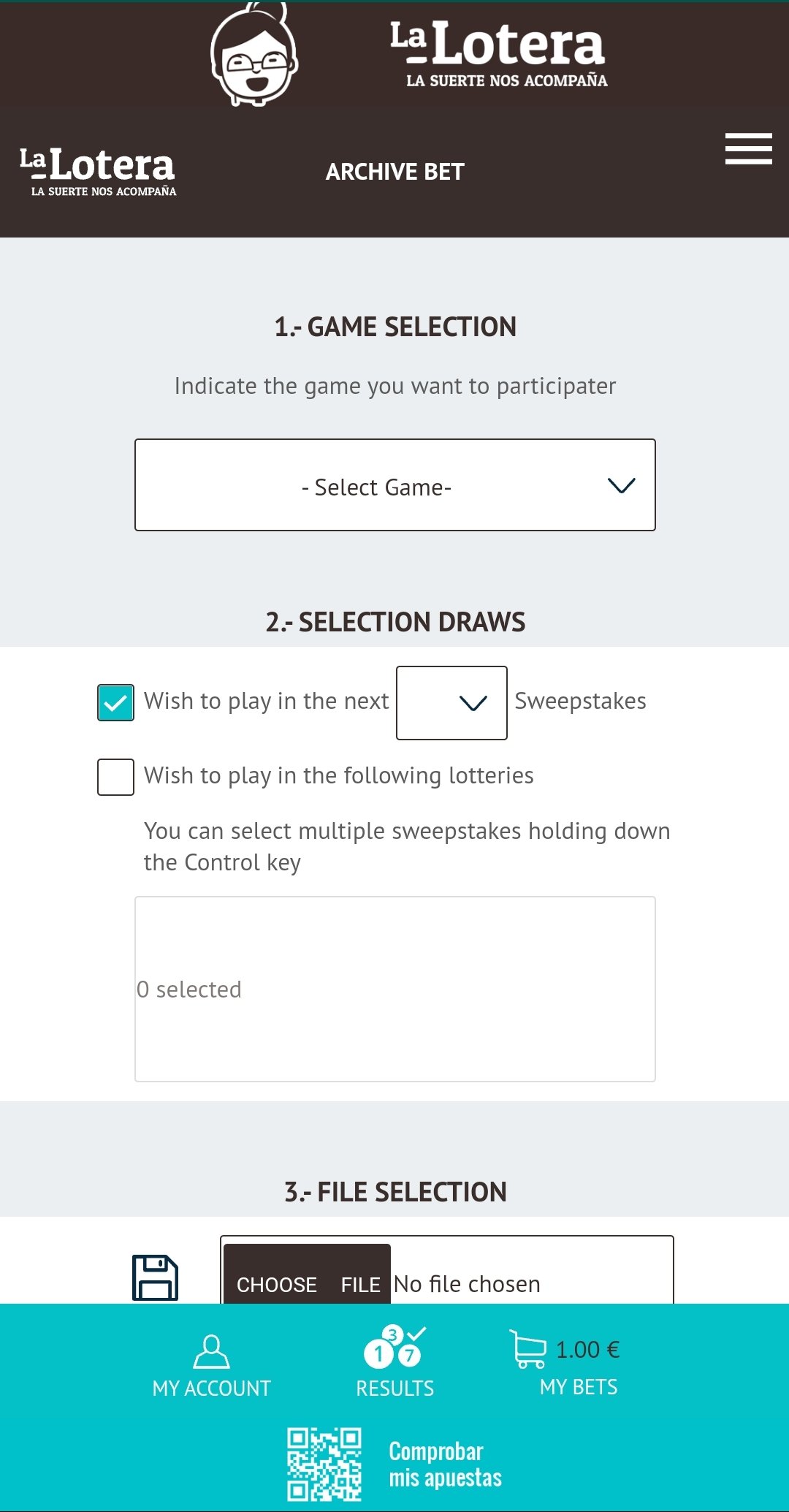The height and width of the screenshot is (1512, 789).
Task: Click the '0 selected' lotteries list box
Action: coord(395,989)
